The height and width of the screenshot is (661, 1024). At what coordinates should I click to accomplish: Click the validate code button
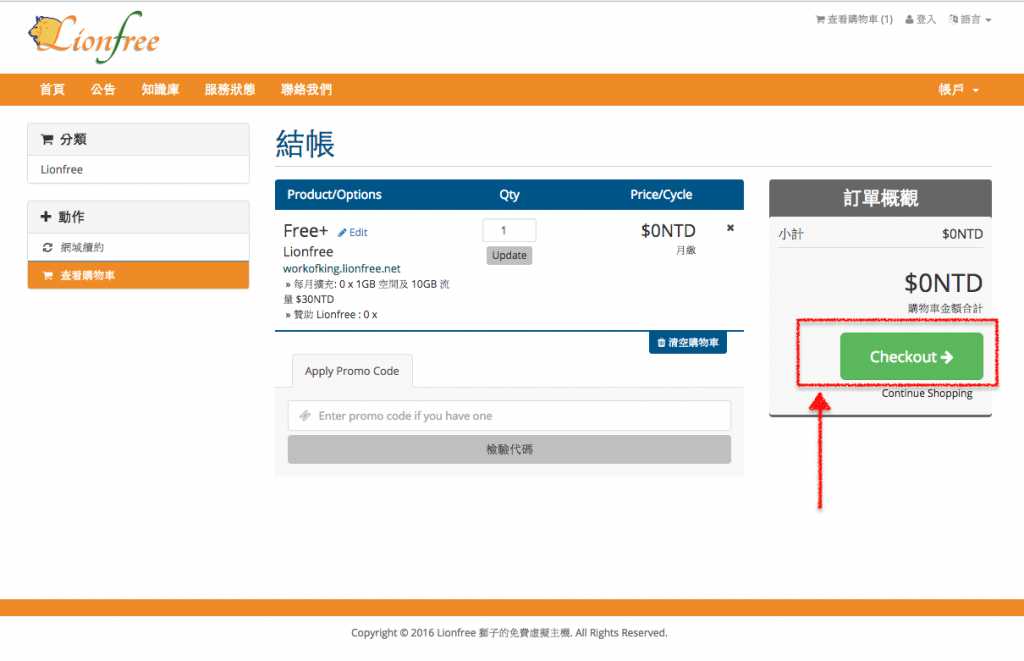point(509,449)
